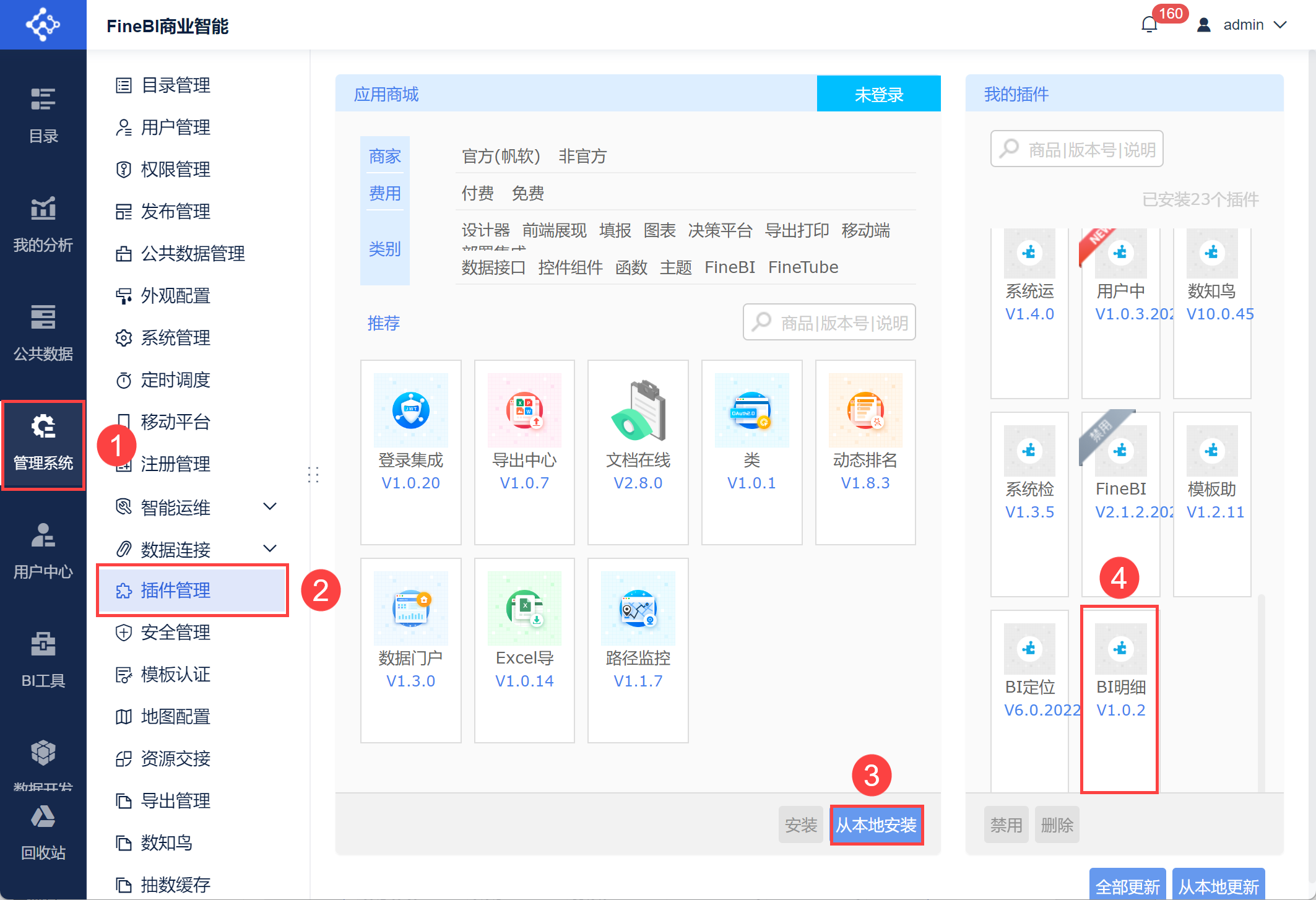
Task: Open BI工具 in the left sidebar
Action: click(x=43, y=660)
